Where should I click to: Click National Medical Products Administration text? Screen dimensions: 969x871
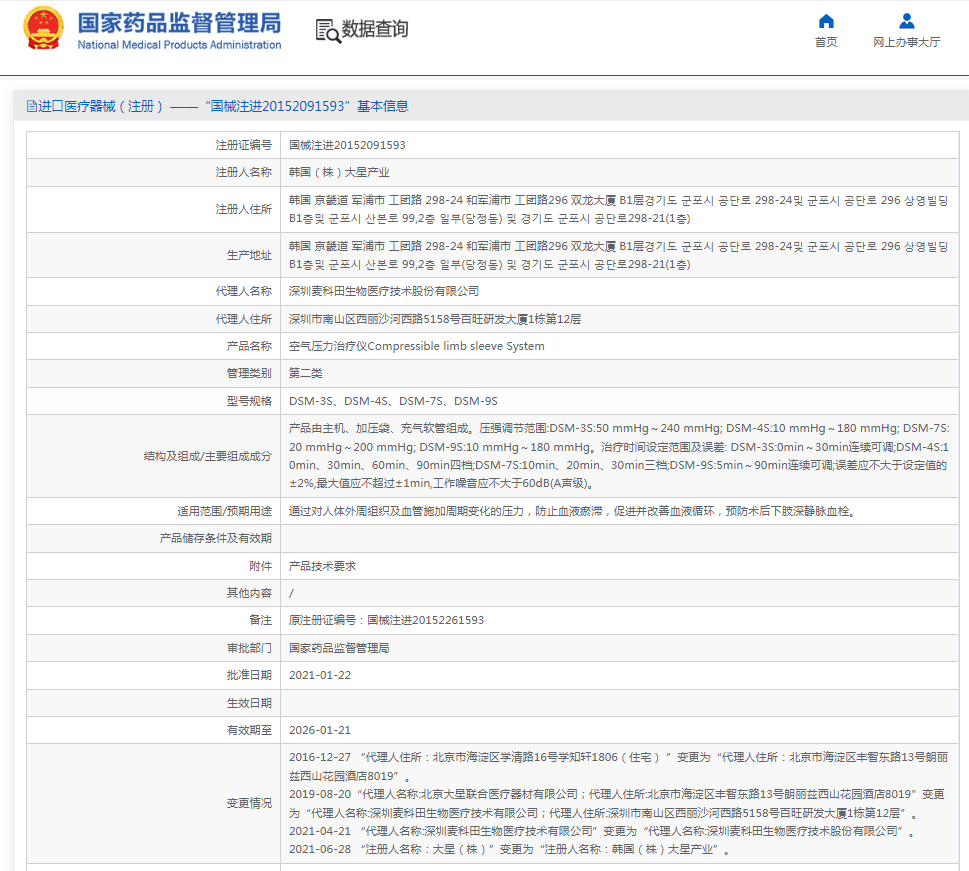179,45
